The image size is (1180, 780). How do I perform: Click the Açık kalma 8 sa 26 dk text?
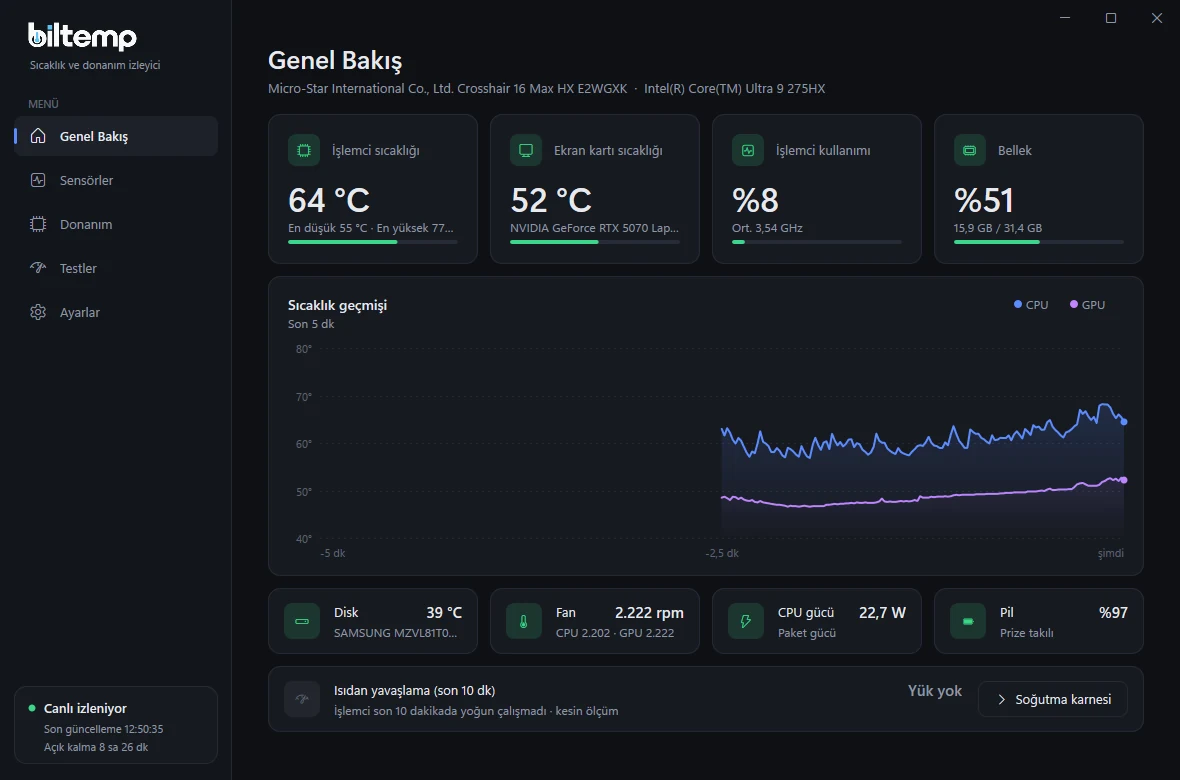tap(96, 747)
